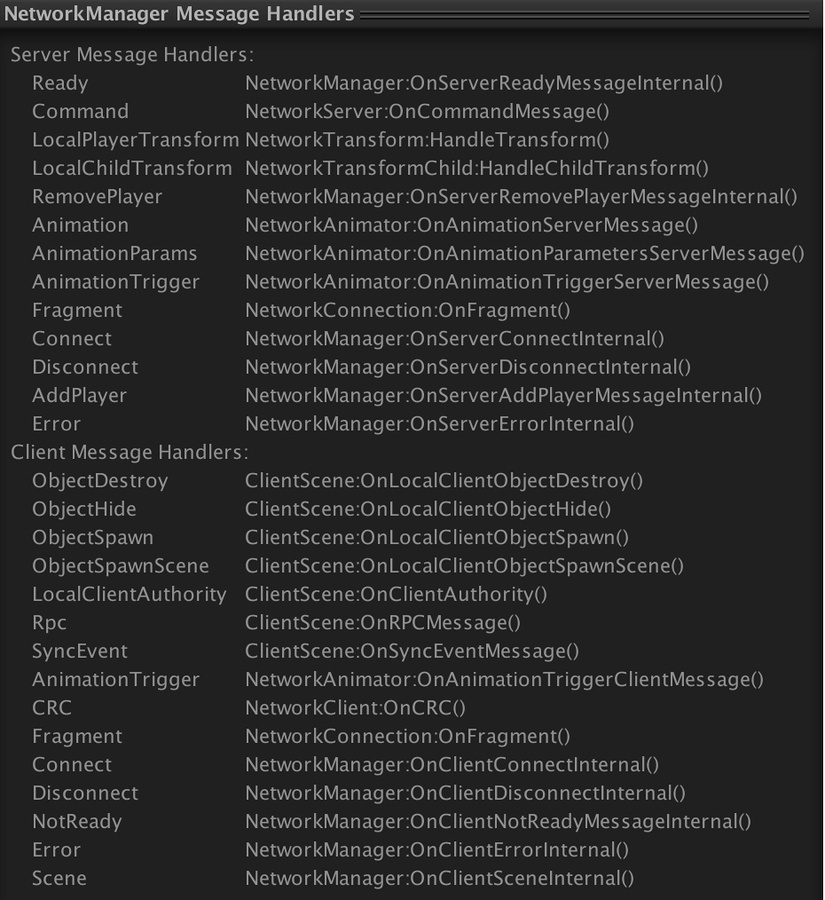This screenshot has height=900, width=825.
Task: Select the Animation server handler row
Action: [x=80, y=225]
